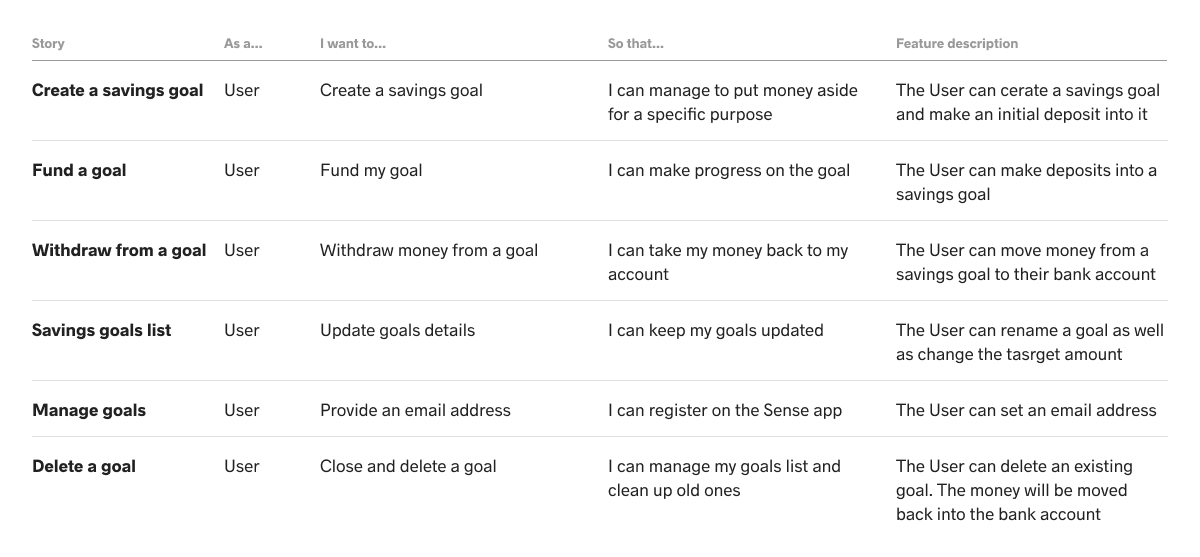Click the 'Provide an email address' cell

click(x=415, y=410)
